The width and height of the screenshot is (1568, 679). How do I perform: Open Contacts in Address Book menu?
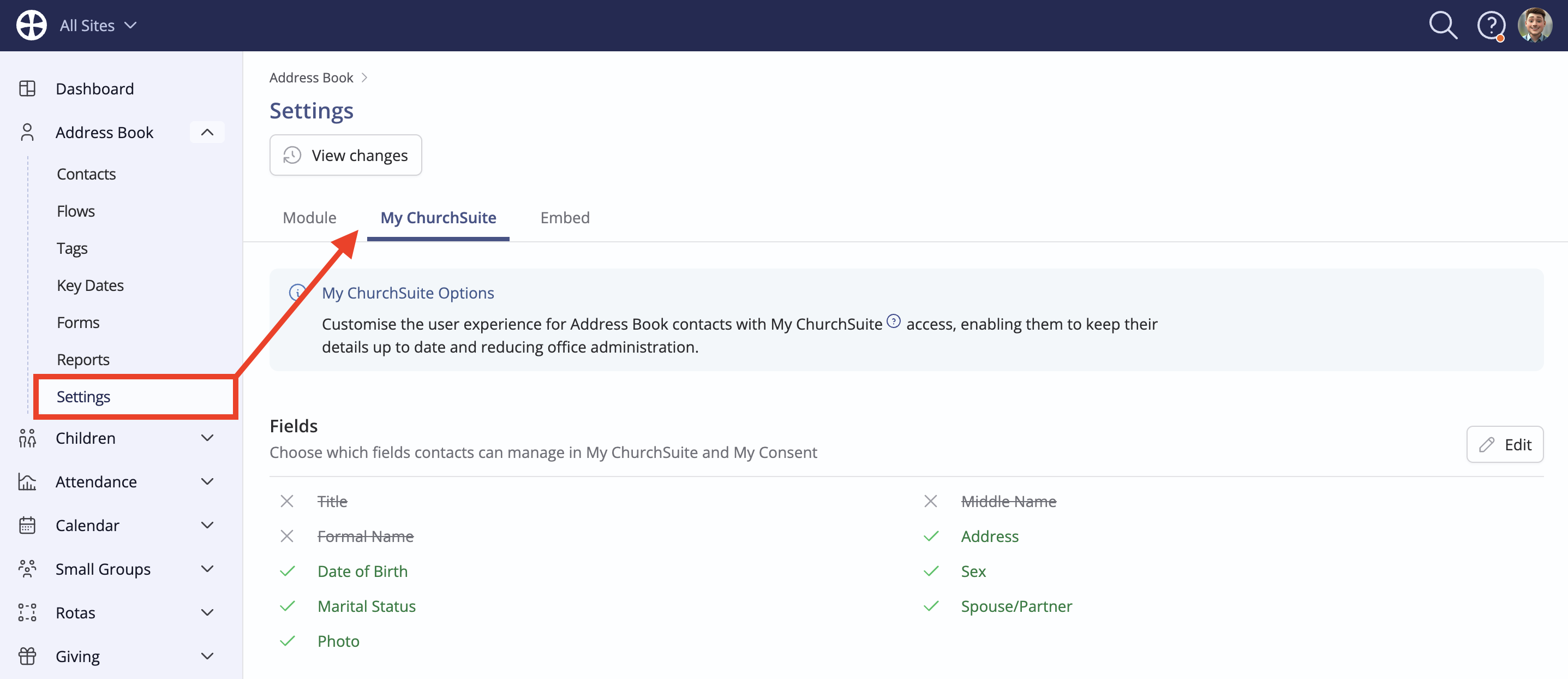tap(86, 174)
